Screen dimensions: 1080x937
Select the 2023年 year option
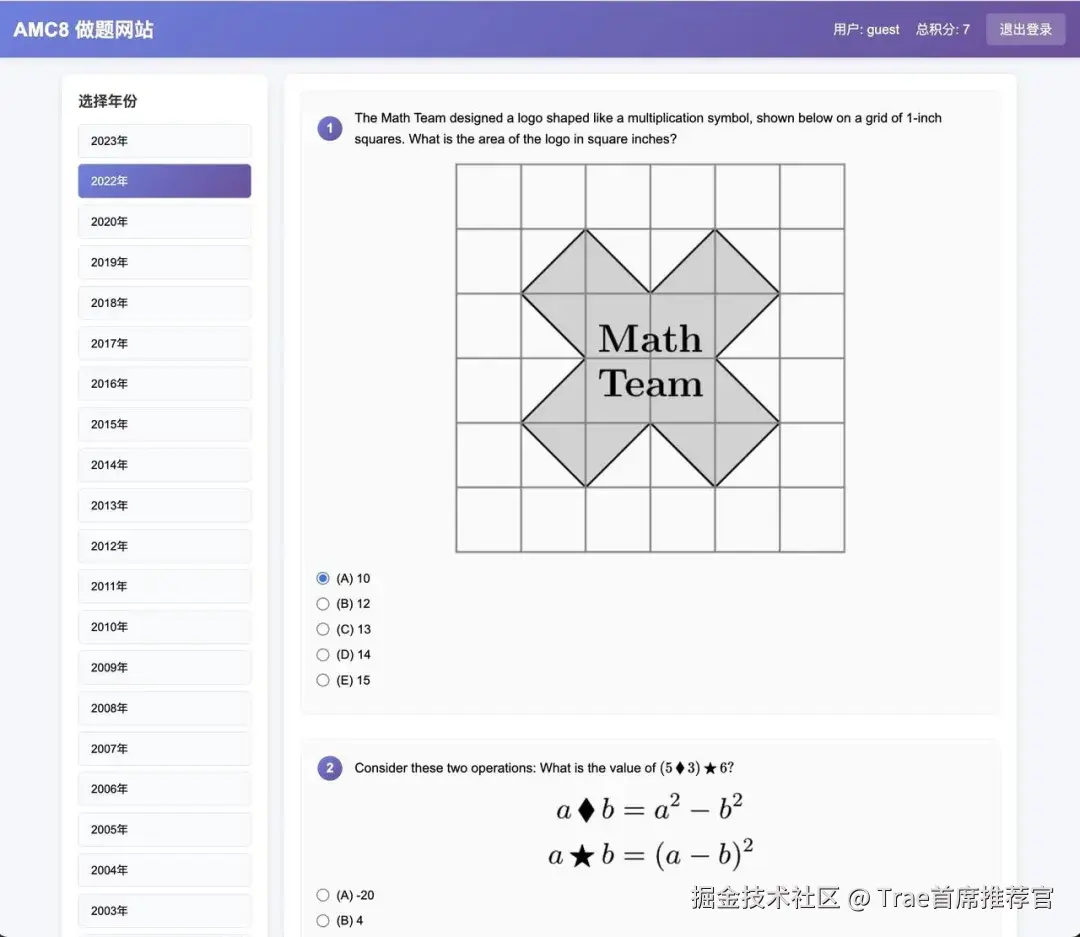(165, 141)
